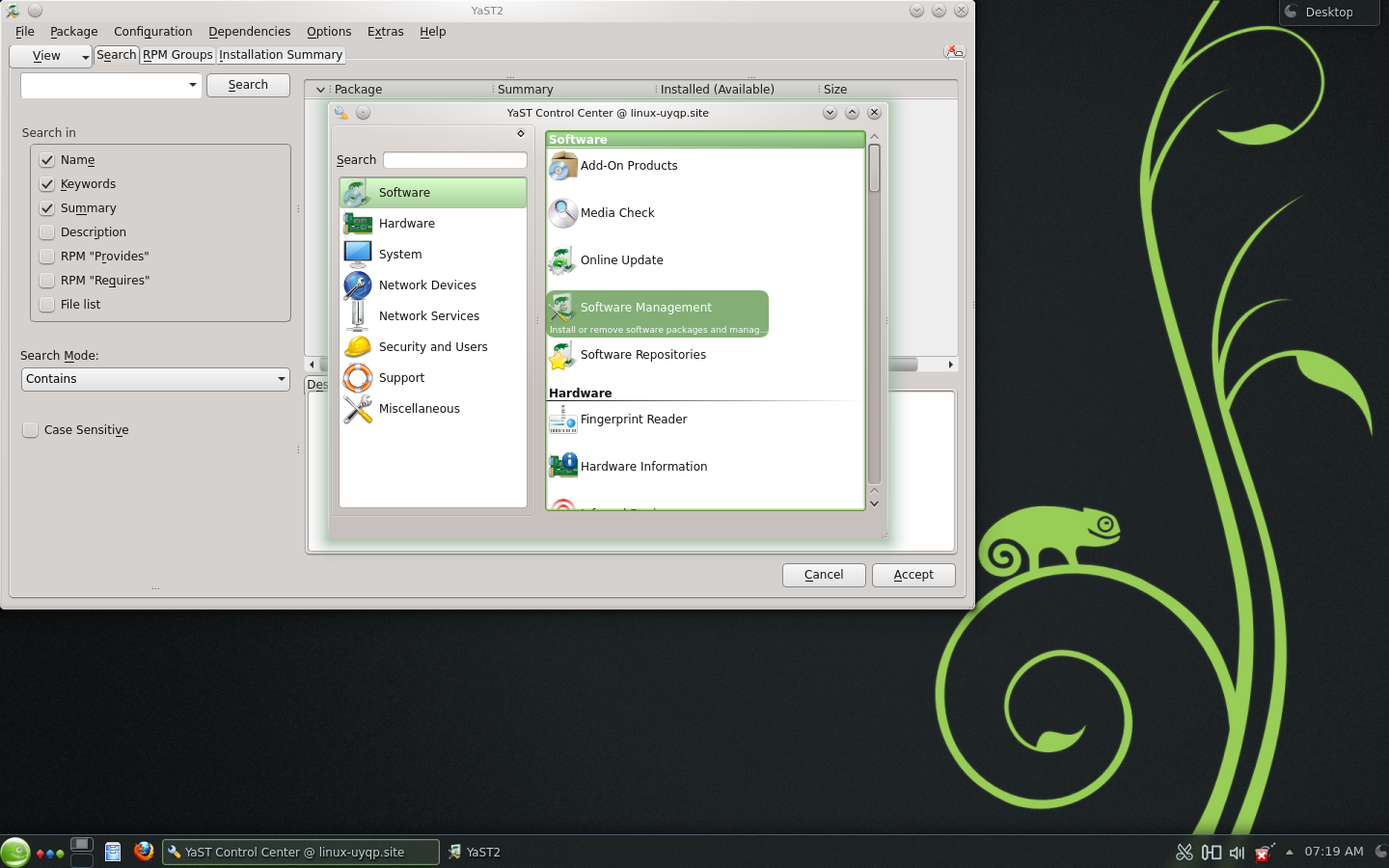Open the network management tray icon

coord(1212,853)
